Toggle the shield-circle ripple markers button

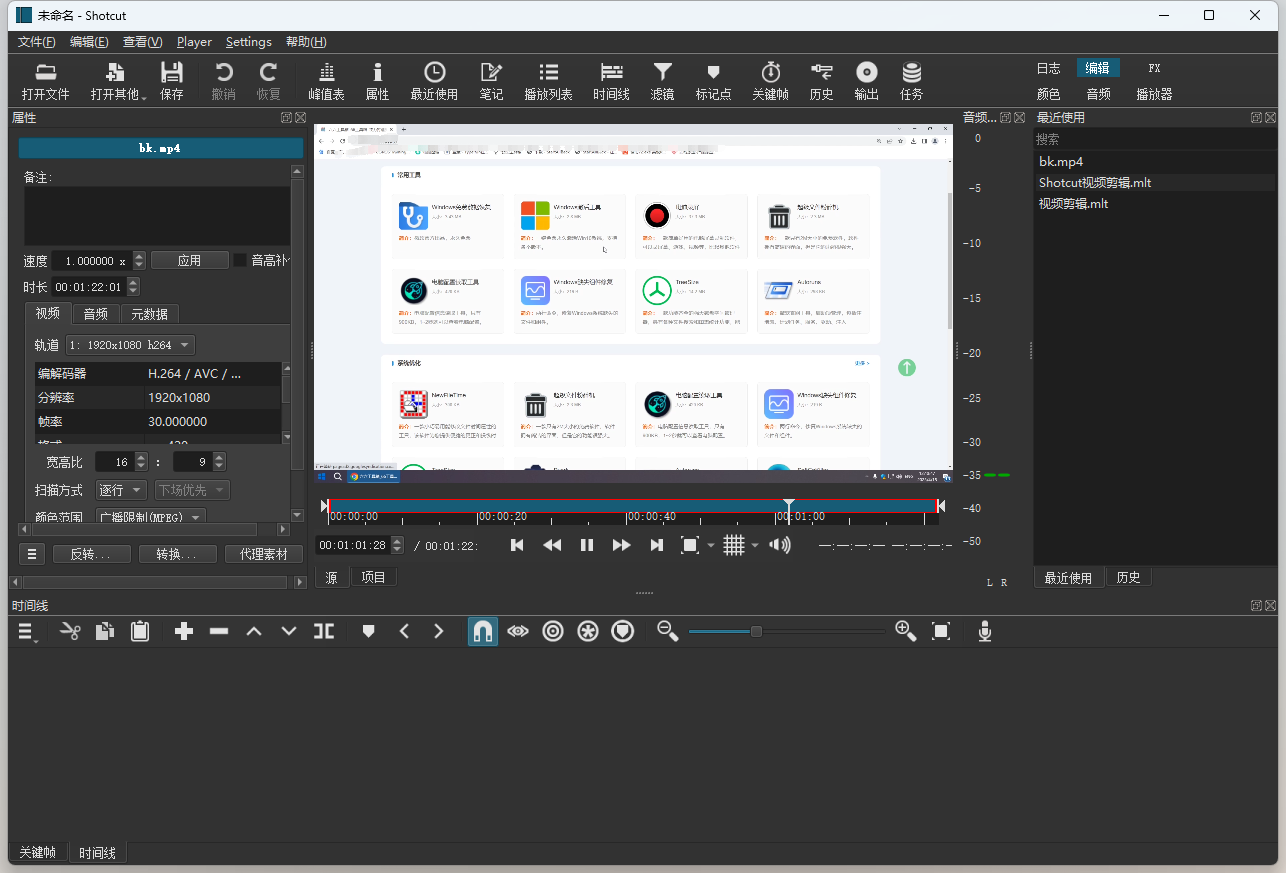[623, 631]
